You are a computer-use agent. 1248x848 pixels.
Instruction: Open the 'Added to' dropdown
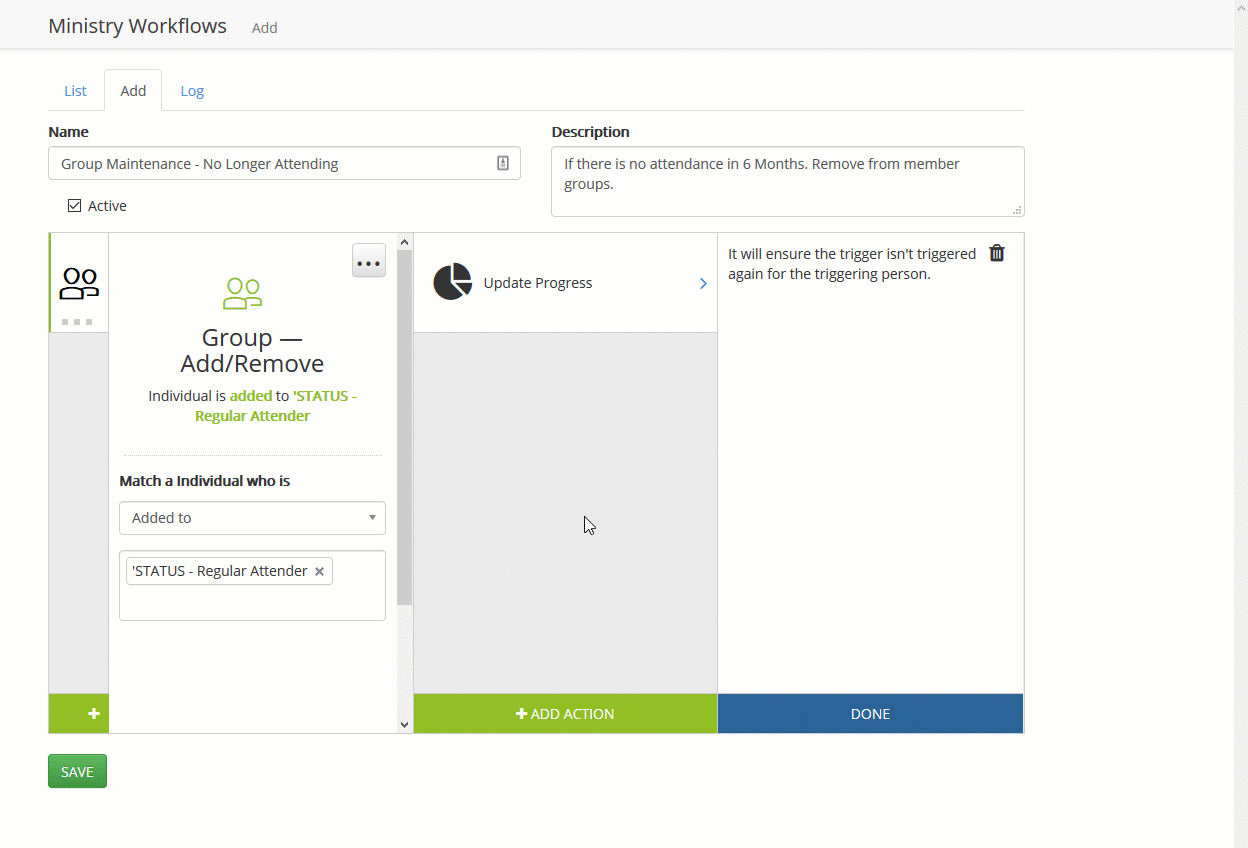[252, 518]
